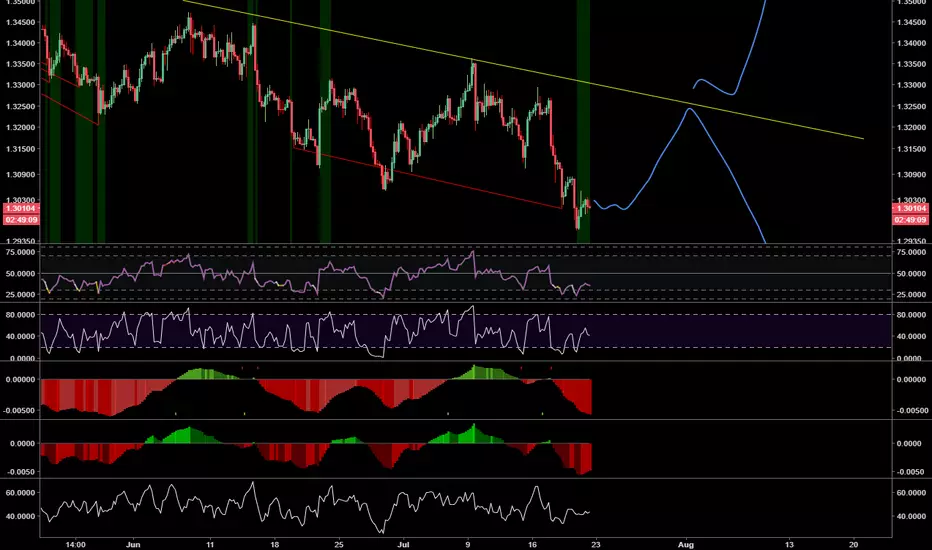Screen dimensions: 932x550
Task: Click 1.33000 on the right price axis
Action: [911, 85]
